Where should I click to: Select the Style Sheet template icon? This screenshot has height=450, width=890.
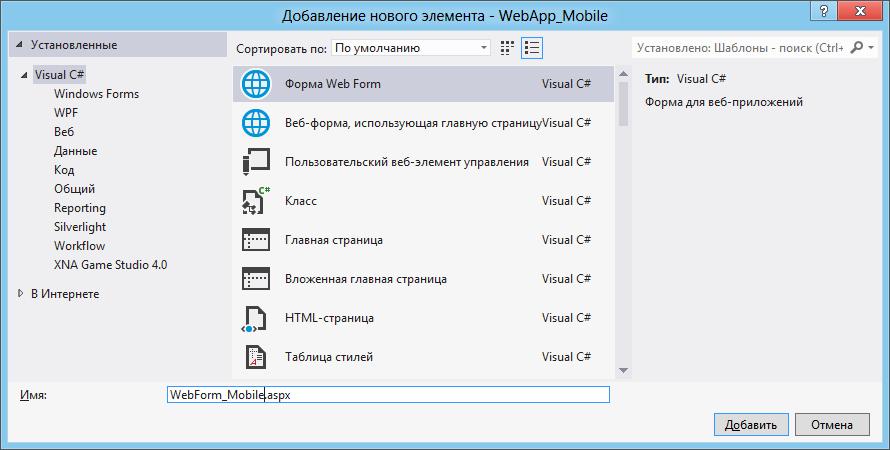257,357
